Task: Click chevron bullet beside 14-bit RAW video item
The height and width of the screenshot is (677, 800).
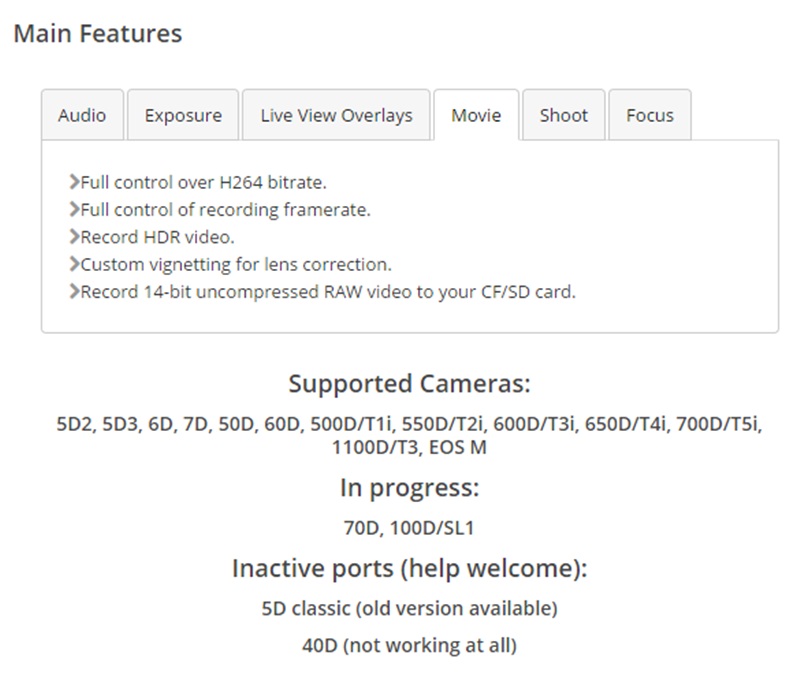Action: click(x=74, y=293)
